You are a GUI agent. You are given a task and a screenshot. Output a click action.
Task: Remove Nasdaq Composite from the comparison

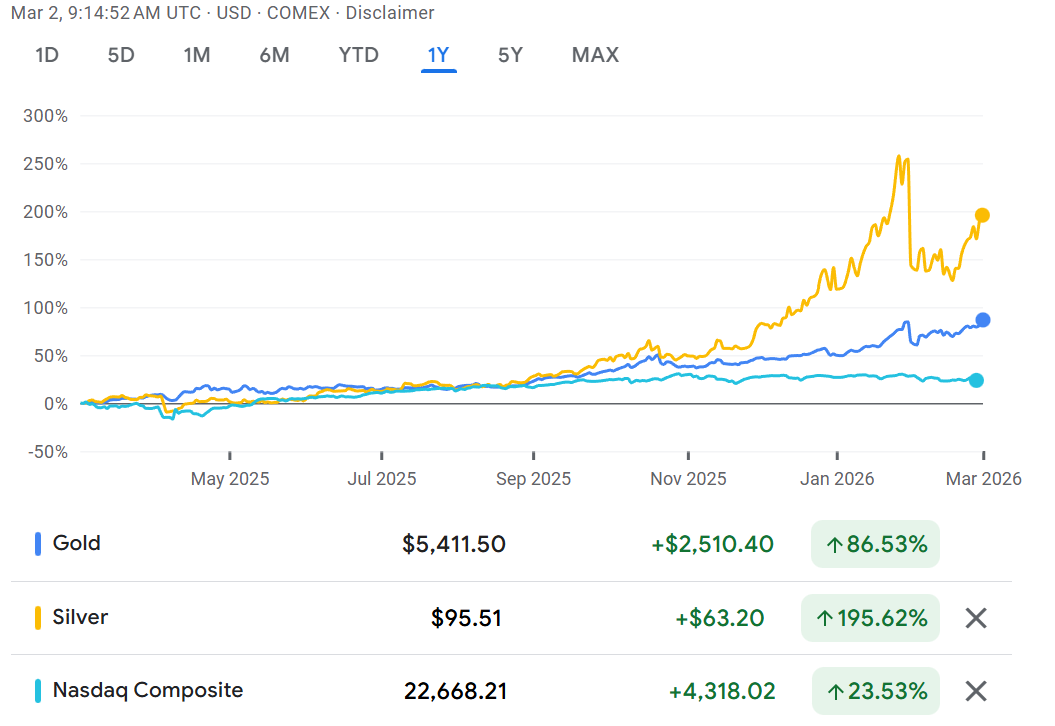(x=976, y=691)
